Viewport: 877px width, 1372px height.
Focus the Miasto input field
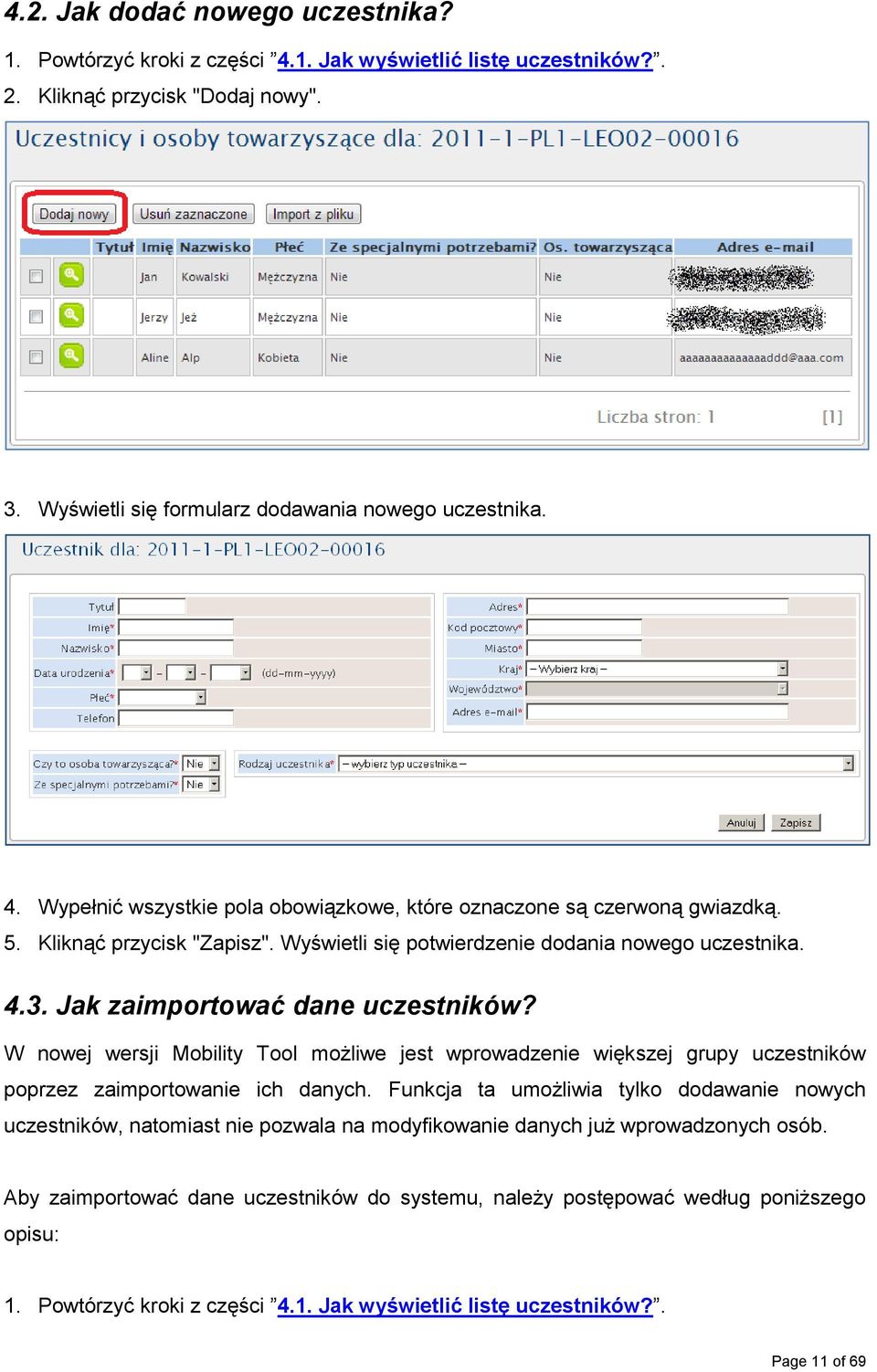(x=585, y=648)
